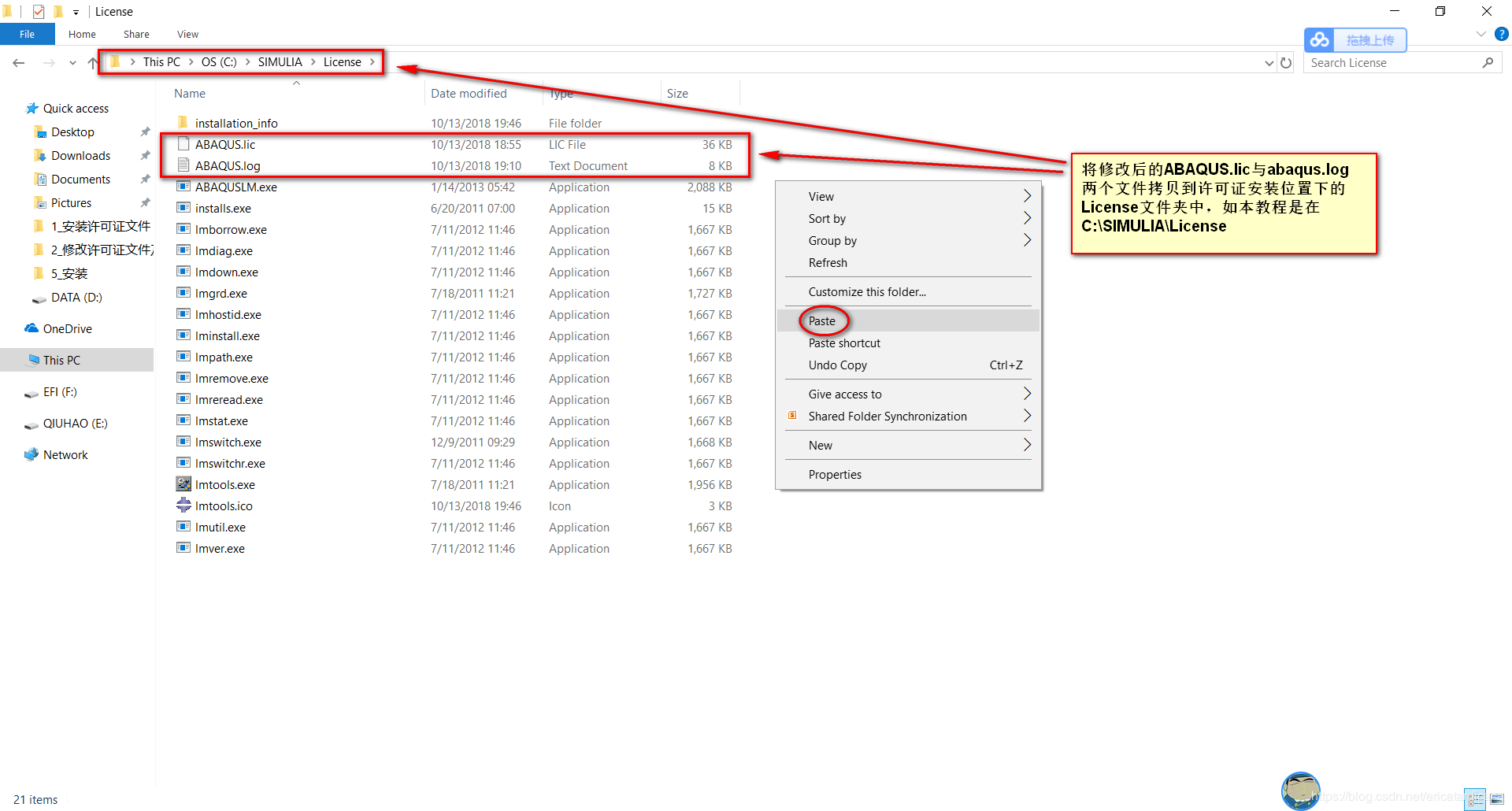The image size is (1512, 811).
Task: Open Shared Folder Synchronization submenu
Action: (x=908, y=417)
